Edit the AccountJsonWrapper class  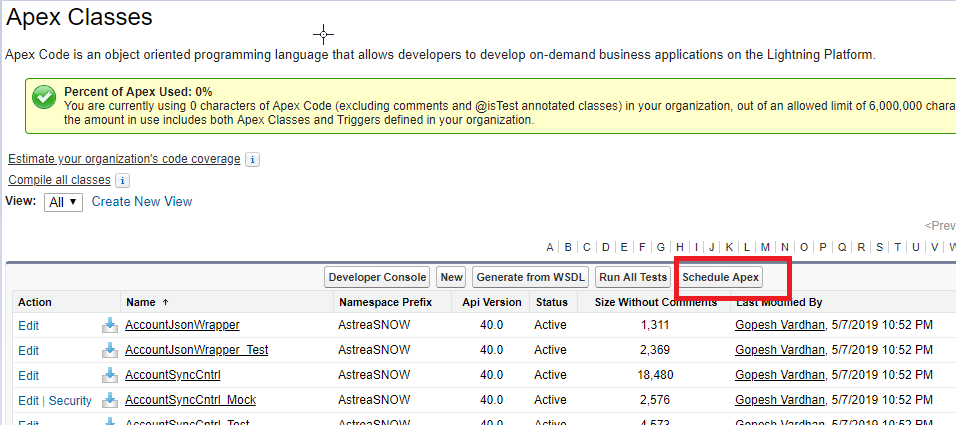[29, 326]
